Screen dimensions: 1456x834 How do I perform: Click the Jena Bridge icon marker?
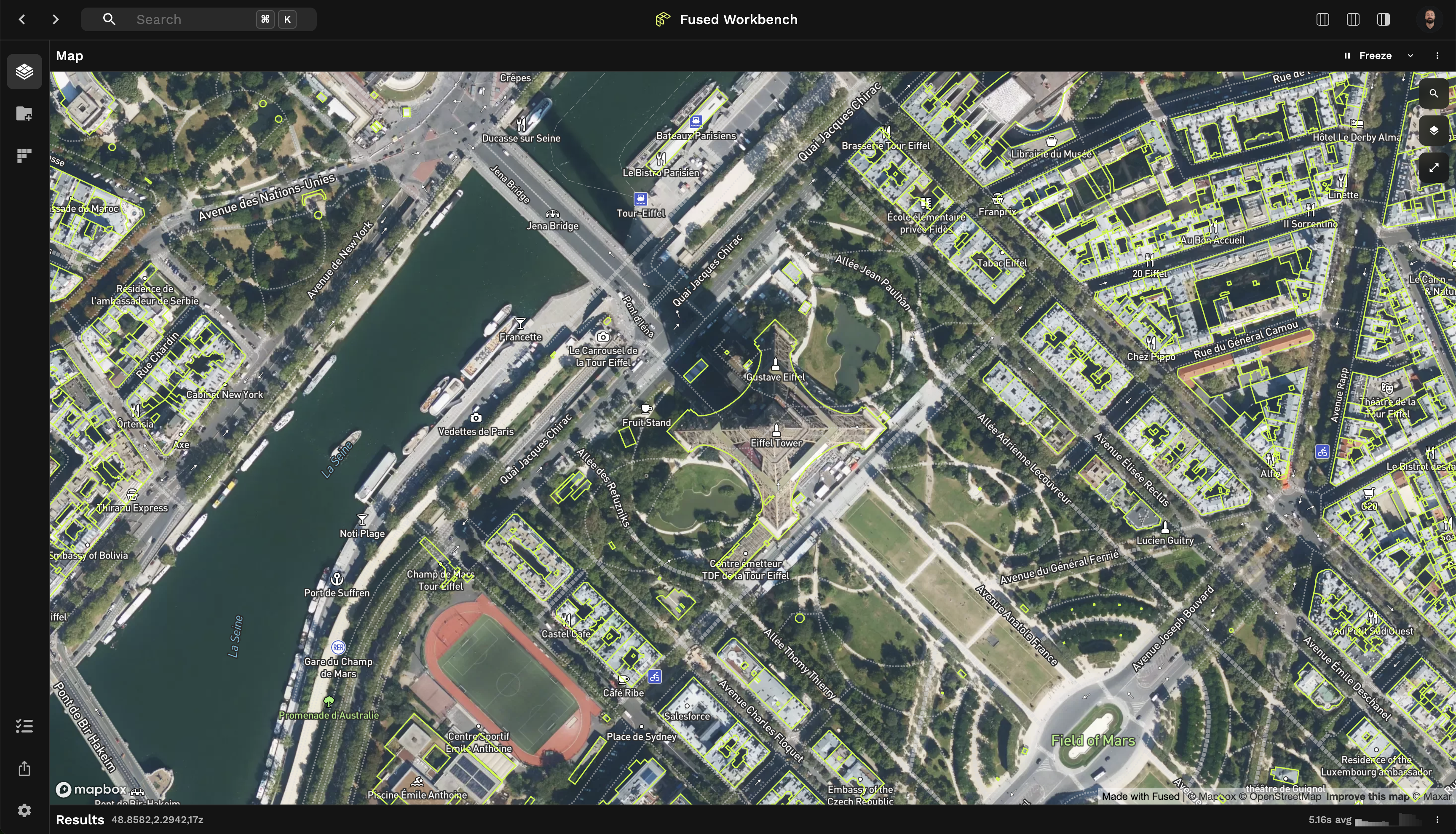[x=552, y=214]
